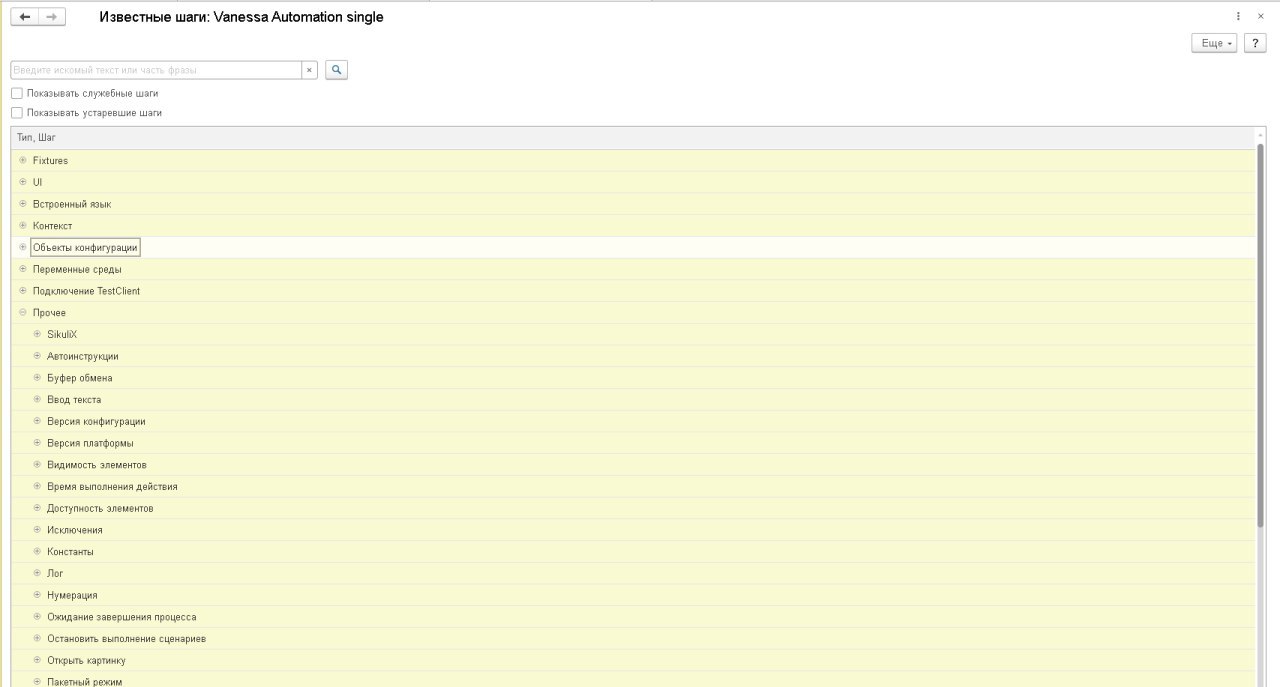Select the Подключение TestClient row
1280x687 pixels.
(x=633, y=291)
